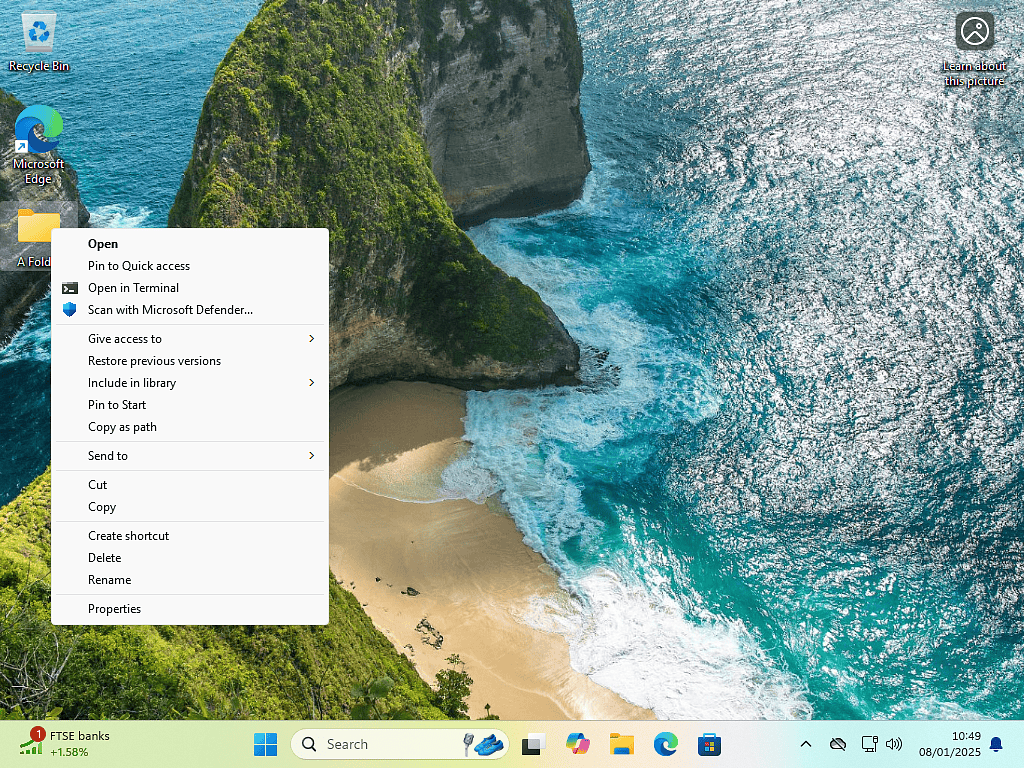Open the notification bell in system tray
1024x768 pixels.
pyautogui.click(x=996, y=744)
